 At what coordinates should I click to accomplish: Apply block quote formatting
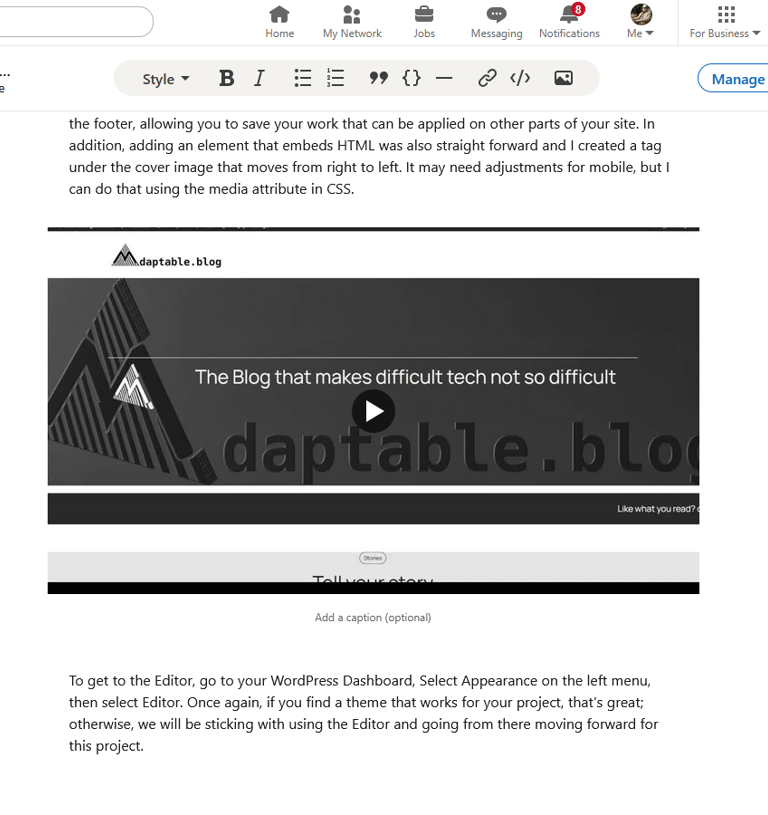tap(378, 78)
